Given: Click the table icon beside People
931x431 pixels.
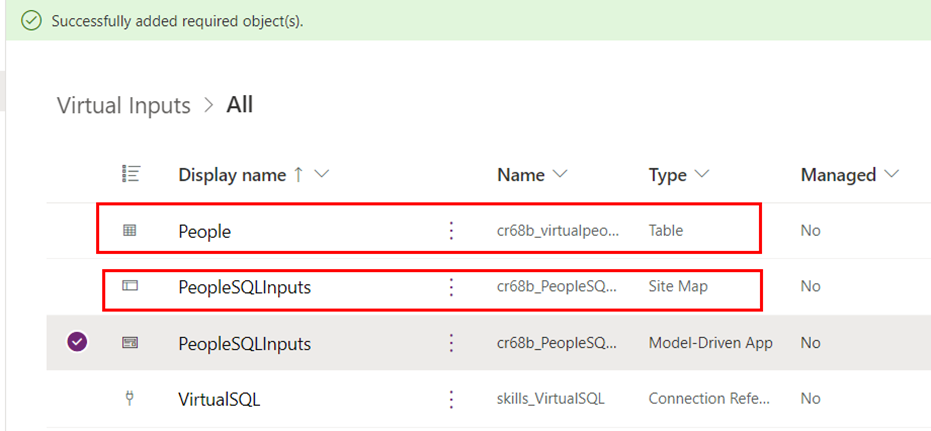Looking at the screenshot, I should 129,231.
